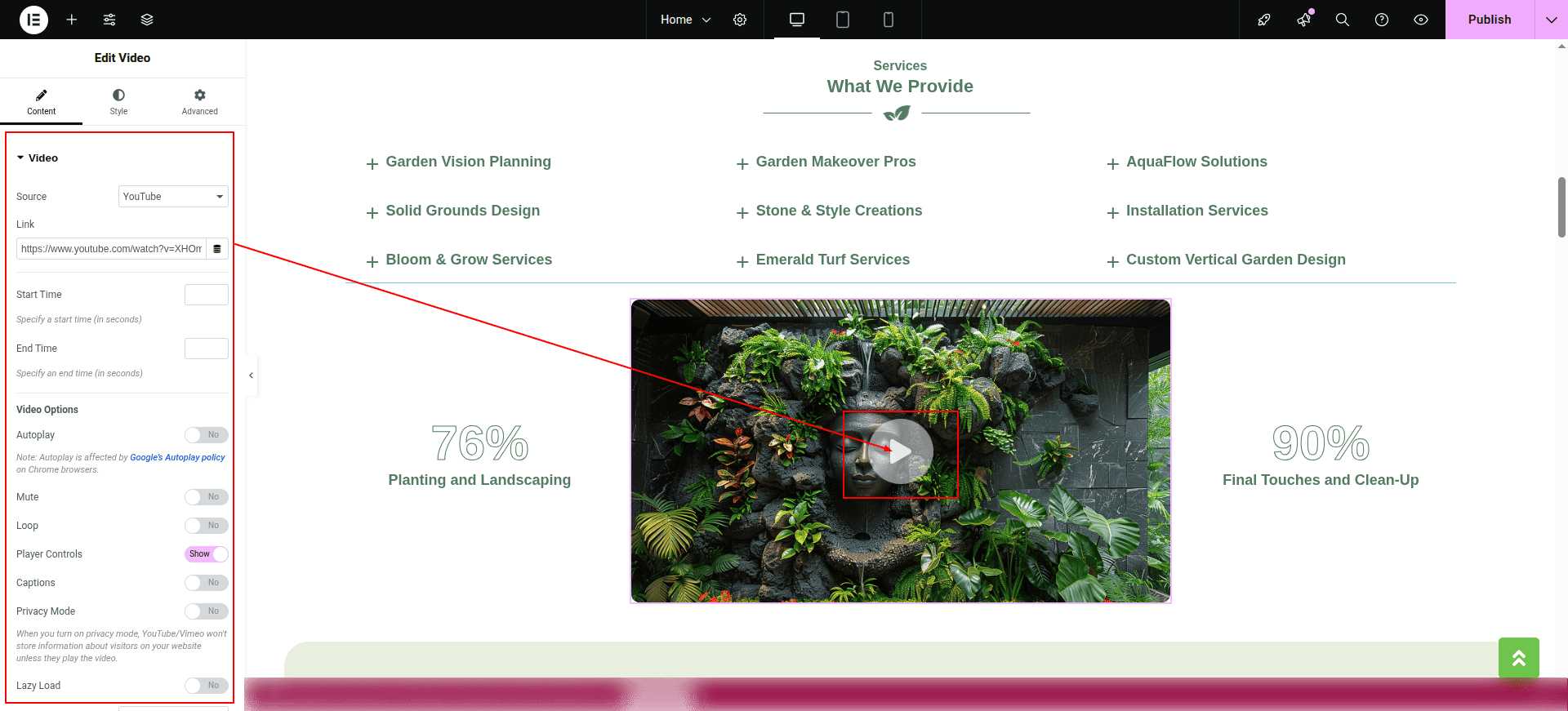This screenshot has height=711, width=1568.
Task: Click the scroll-to-top green arrow button
Action: (x=1519, y=658)
